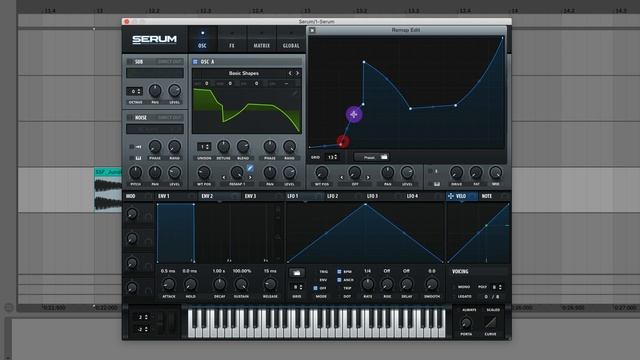Select next warp mode beside REMAP 1
Screen dimensions: 640x360
coord(250,178)
